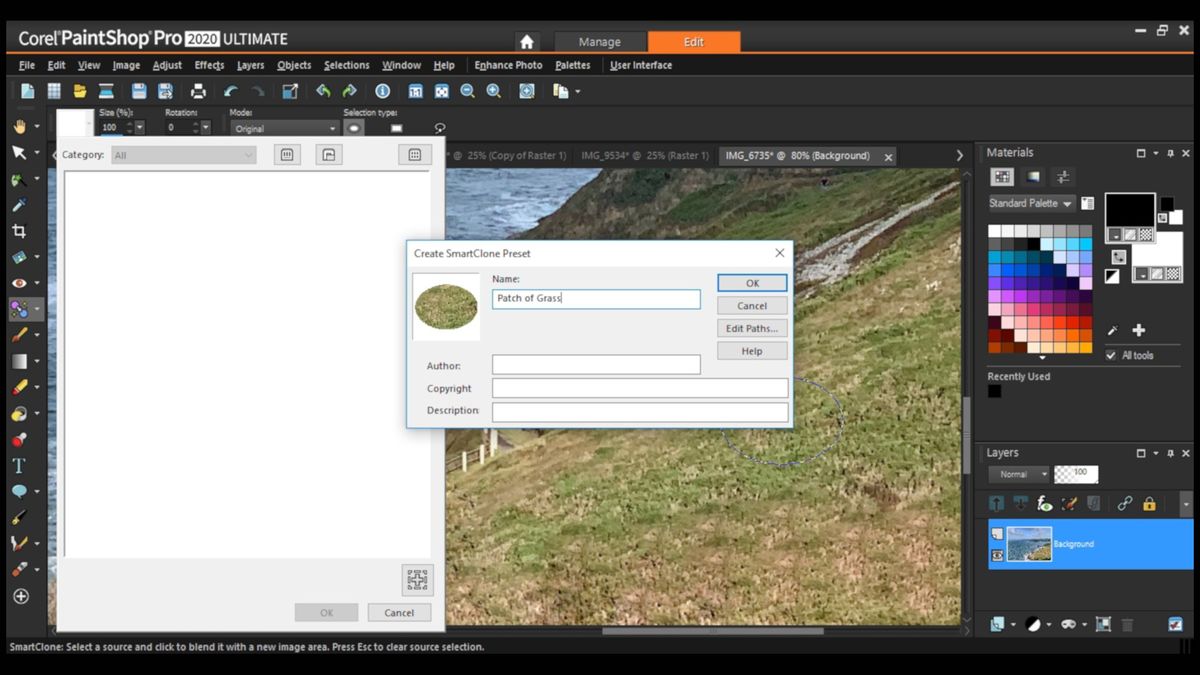Viewport: 1200px width, 675px height.
Task: Open the Effects menu
Action: click(x=209, y=65)
